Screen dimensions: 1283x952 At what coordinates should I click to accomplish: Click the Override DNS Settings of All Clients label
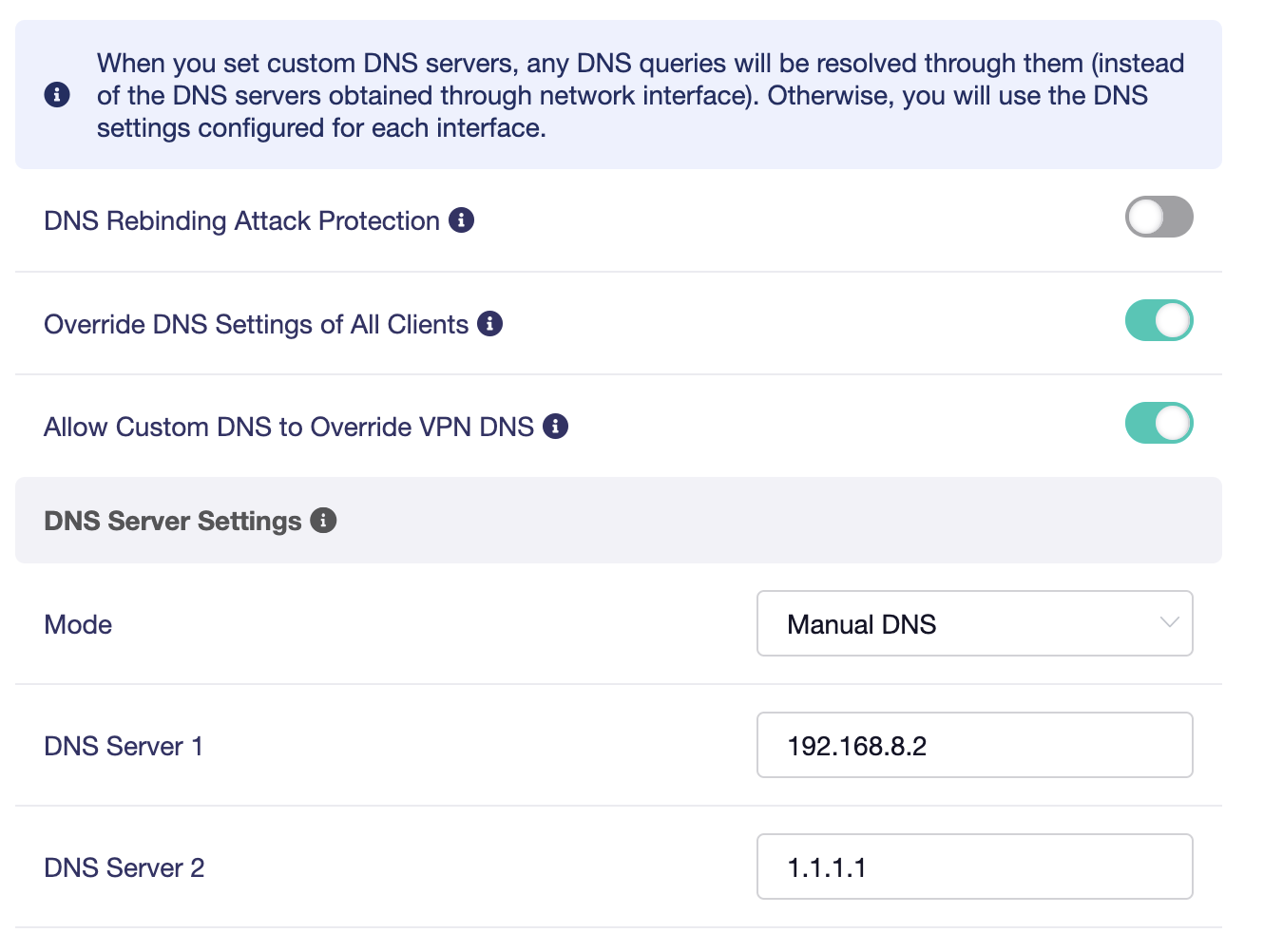pyautogui.click(x=256, y=324)
